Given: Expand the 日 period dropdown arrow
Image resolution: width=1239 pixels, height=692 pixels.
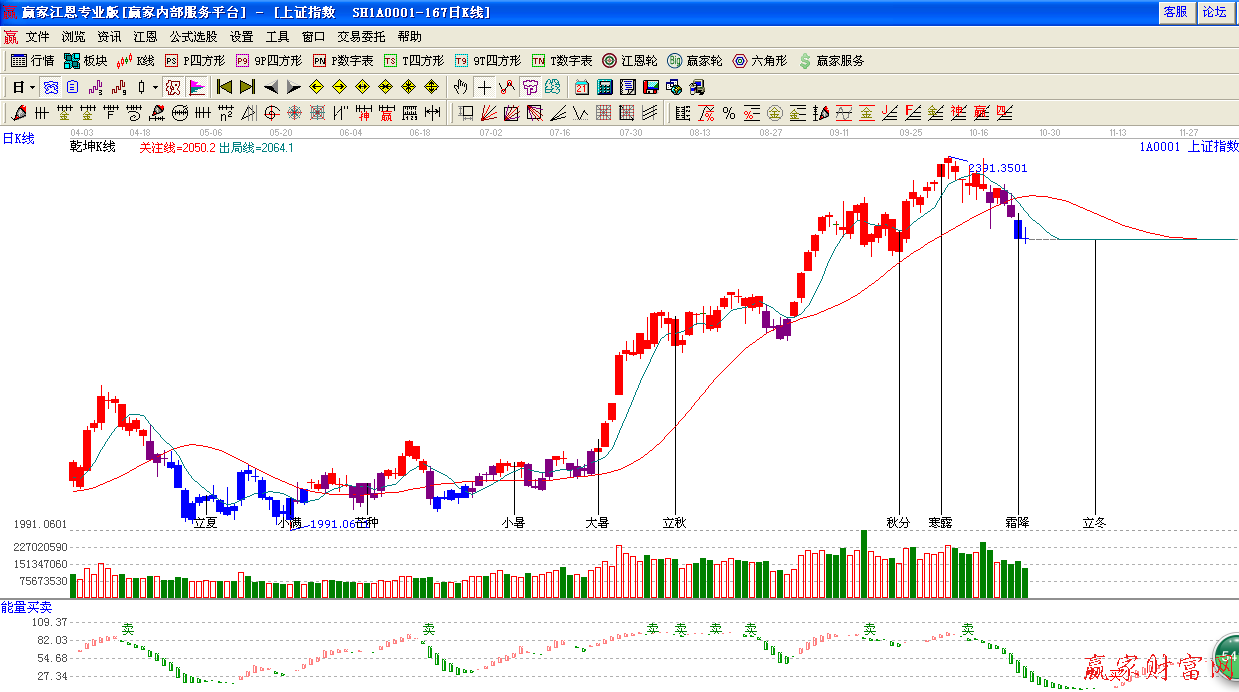Looking at the screenshot, I should (x=32, y=87).
